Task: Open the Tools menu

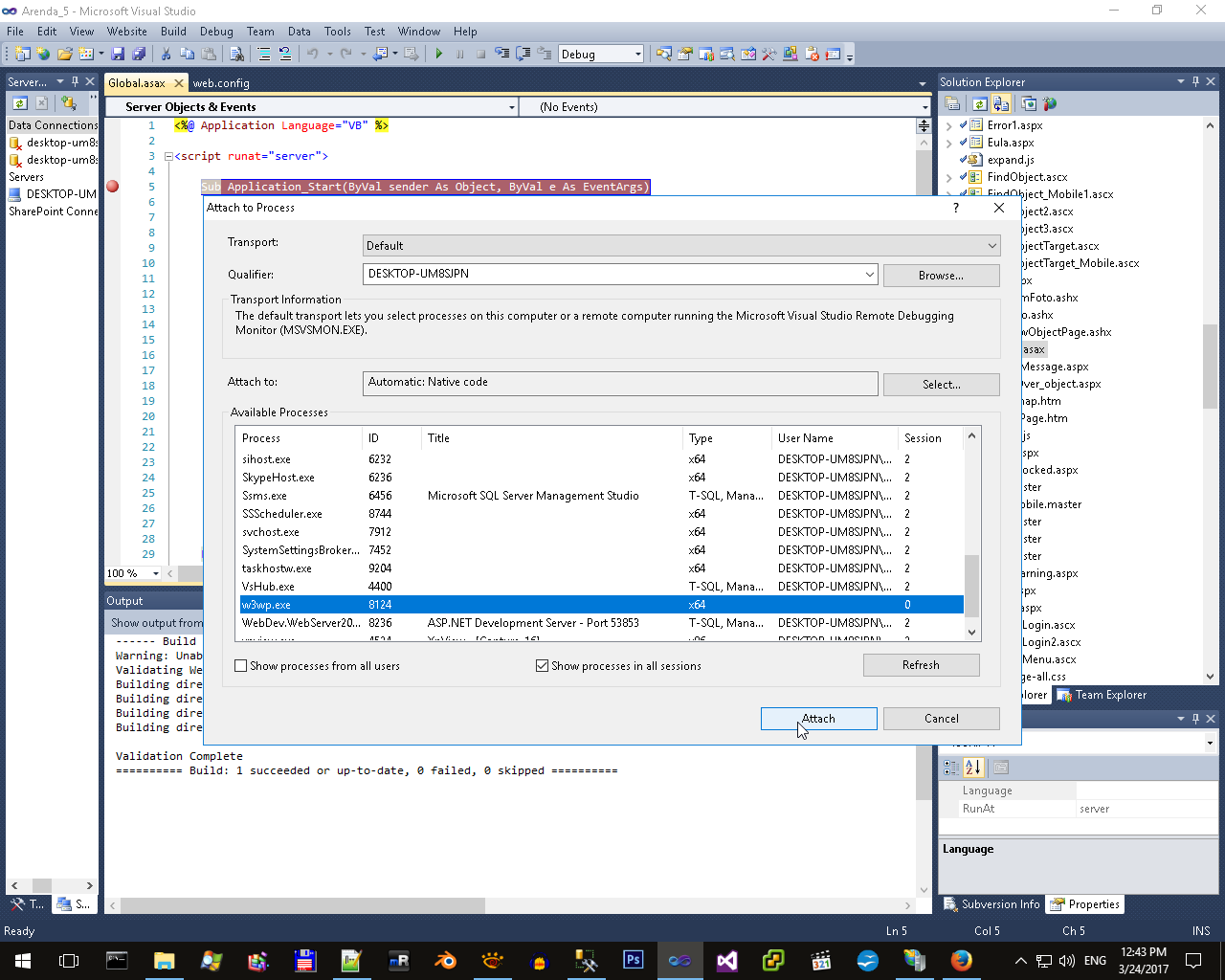Action: tap(338, 32)
